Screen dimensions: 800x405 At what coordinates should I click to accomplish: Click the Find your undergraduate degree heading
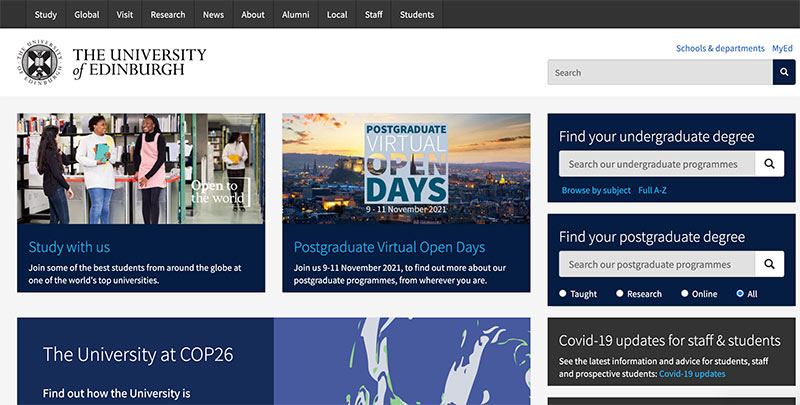(657, 137)
